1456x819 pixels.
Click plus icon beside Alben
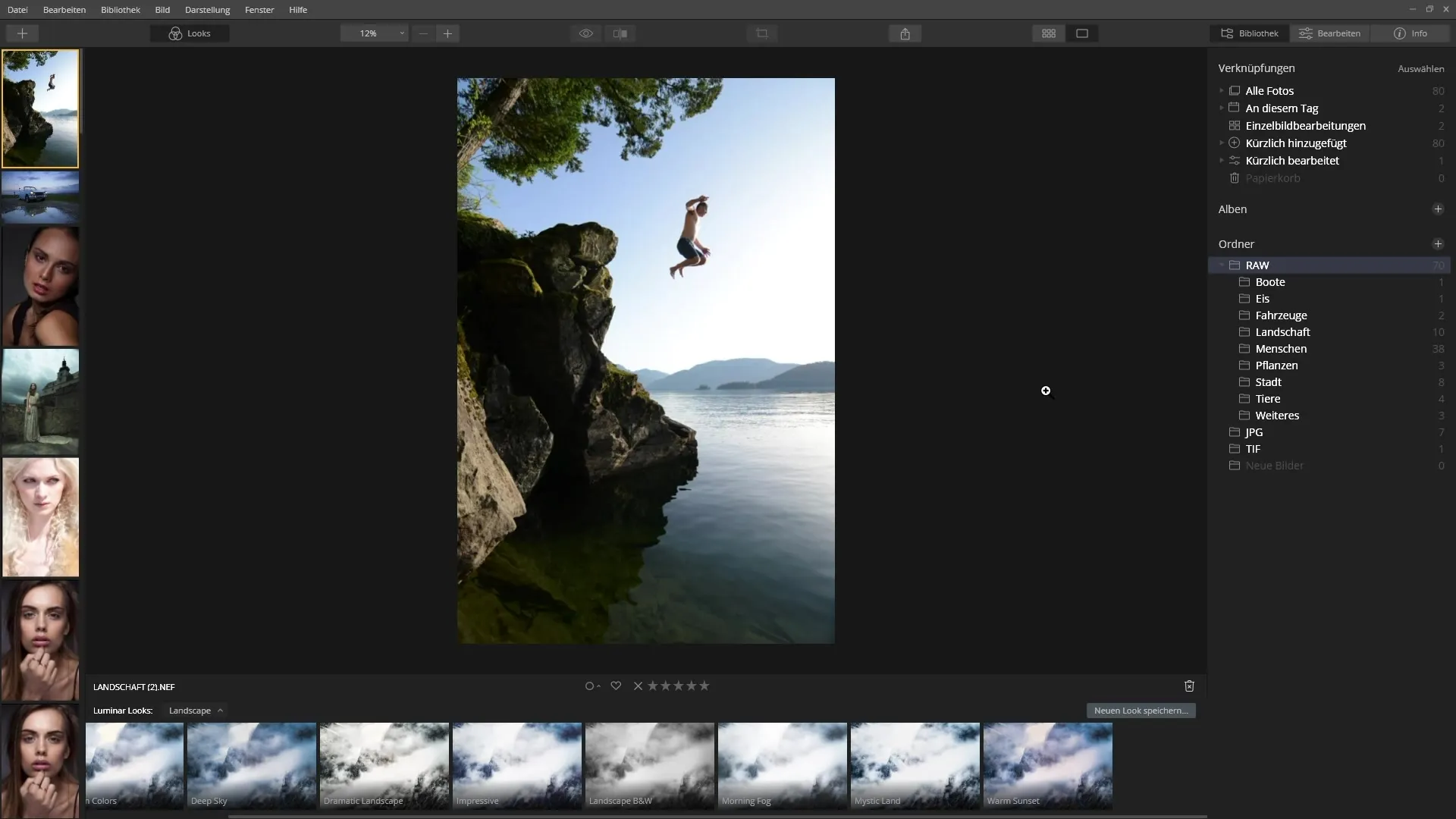click(x=1437, y=209)
